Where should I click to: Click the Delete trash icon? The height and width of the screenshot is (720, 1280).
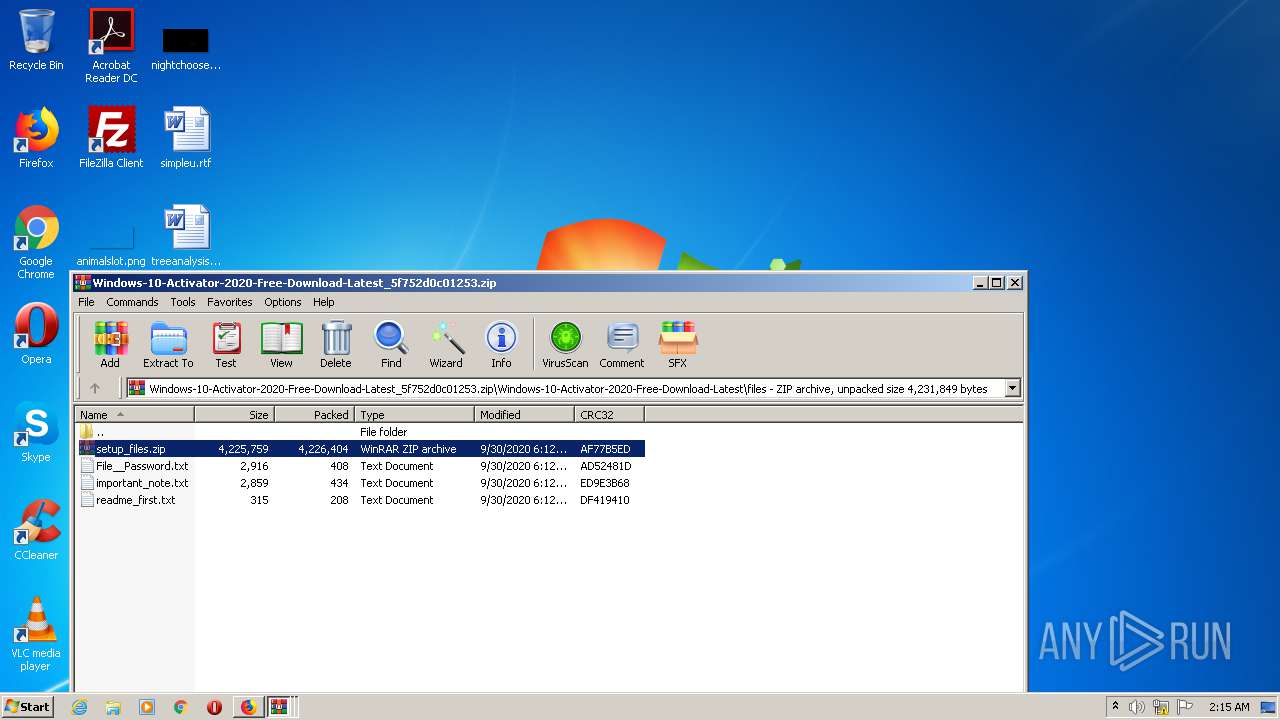pos(336,345)
